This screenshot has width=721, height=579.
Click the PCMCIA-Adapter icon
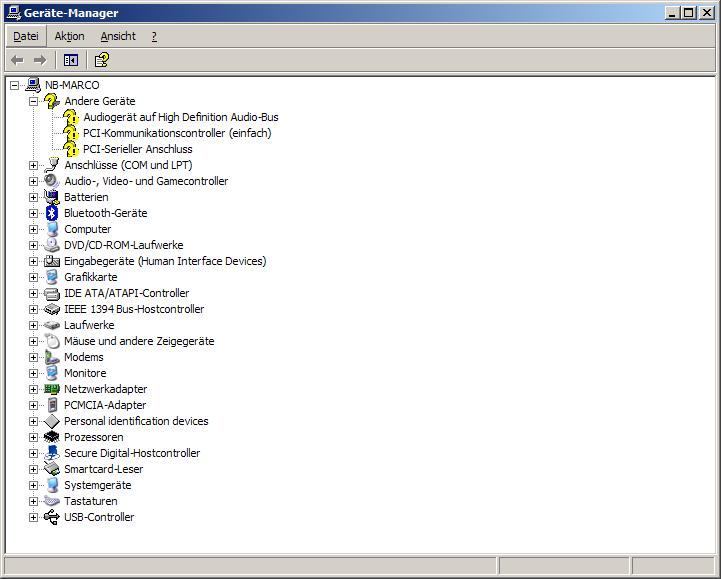(x=52, y=405)
